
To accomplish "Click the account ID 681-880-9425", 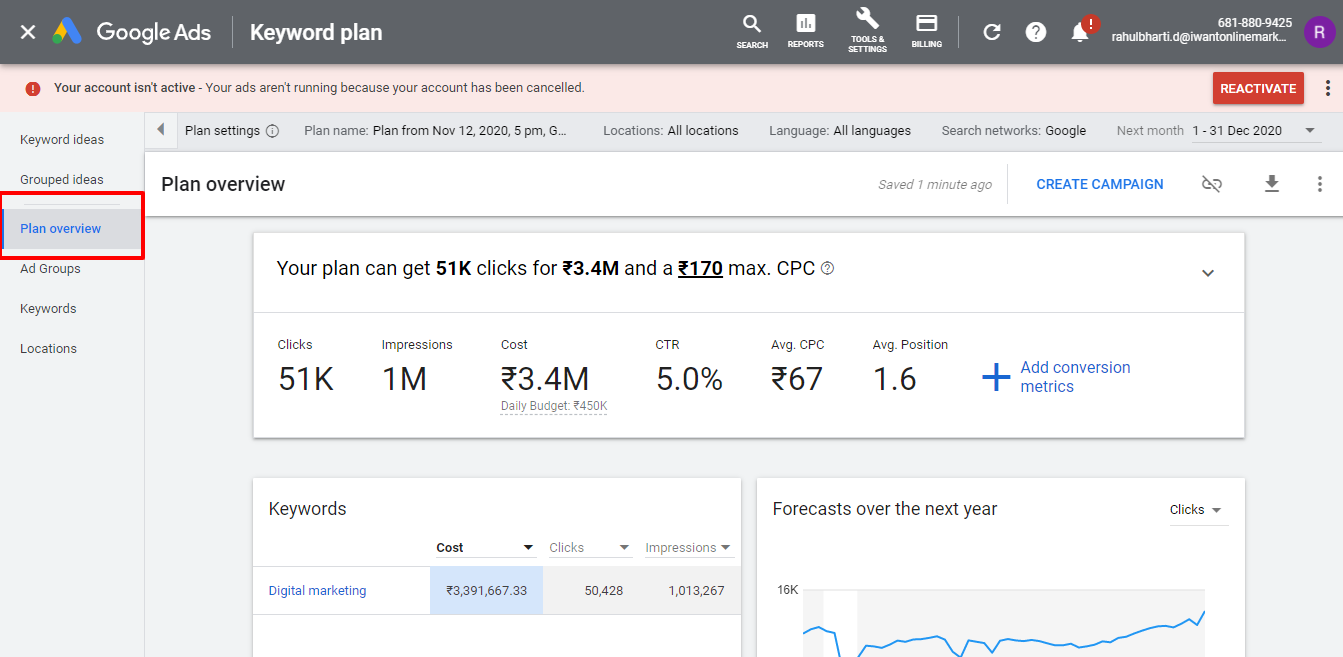I will (x=1254, y=23).
